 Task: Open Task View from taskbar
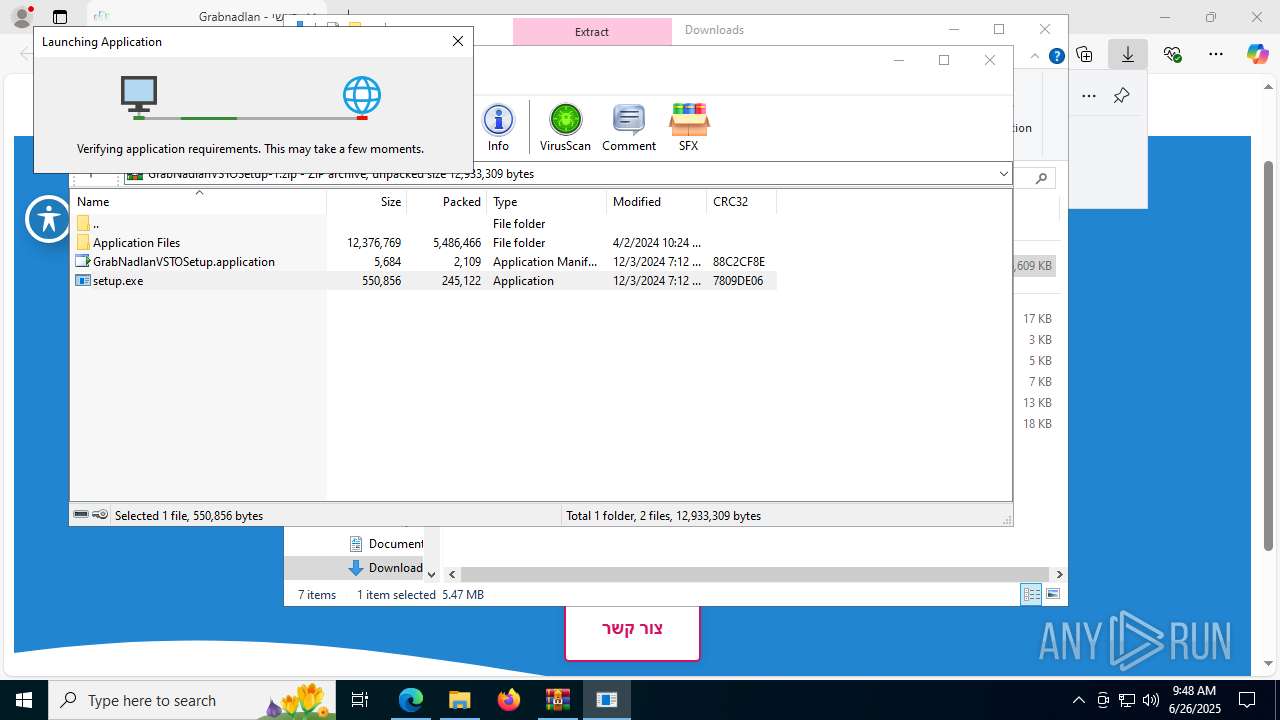coord(361,700)
